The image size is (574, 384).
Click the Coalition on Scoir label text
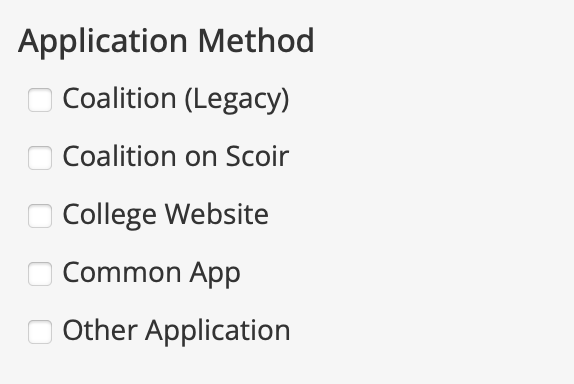click(x=176, y=157)
